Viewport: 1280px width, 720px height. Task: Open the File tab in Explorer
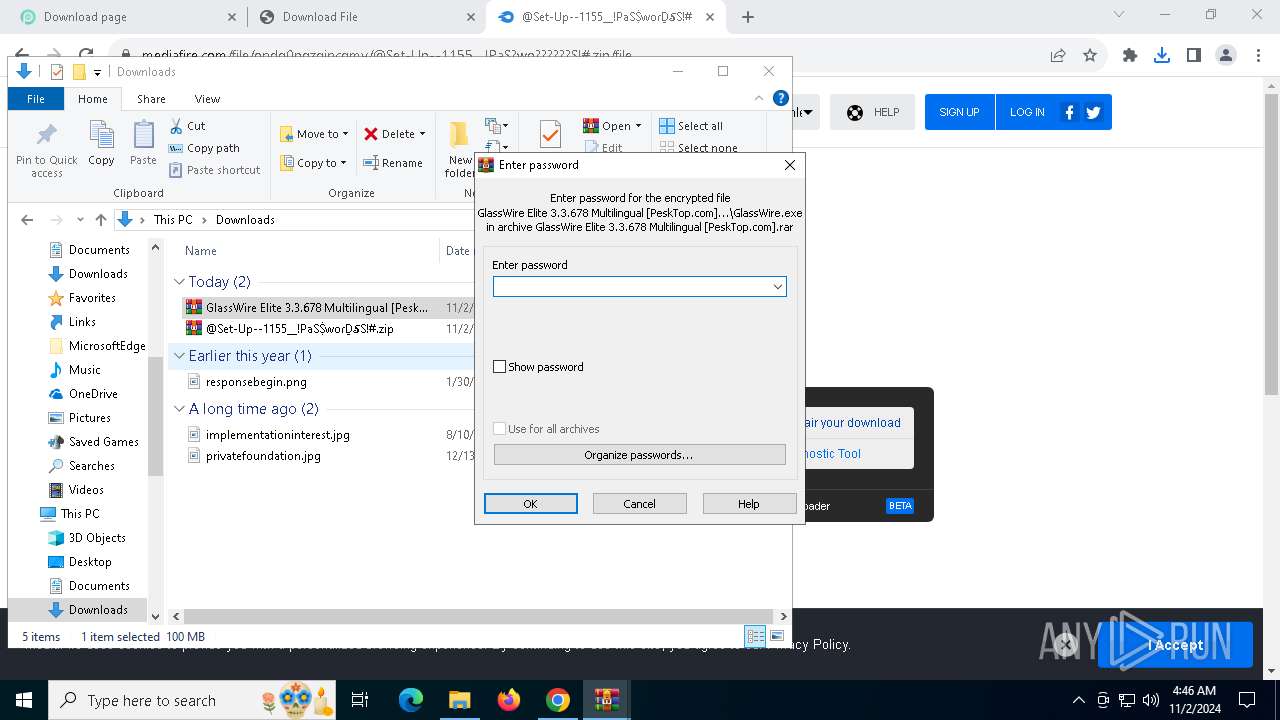(36, 99)
